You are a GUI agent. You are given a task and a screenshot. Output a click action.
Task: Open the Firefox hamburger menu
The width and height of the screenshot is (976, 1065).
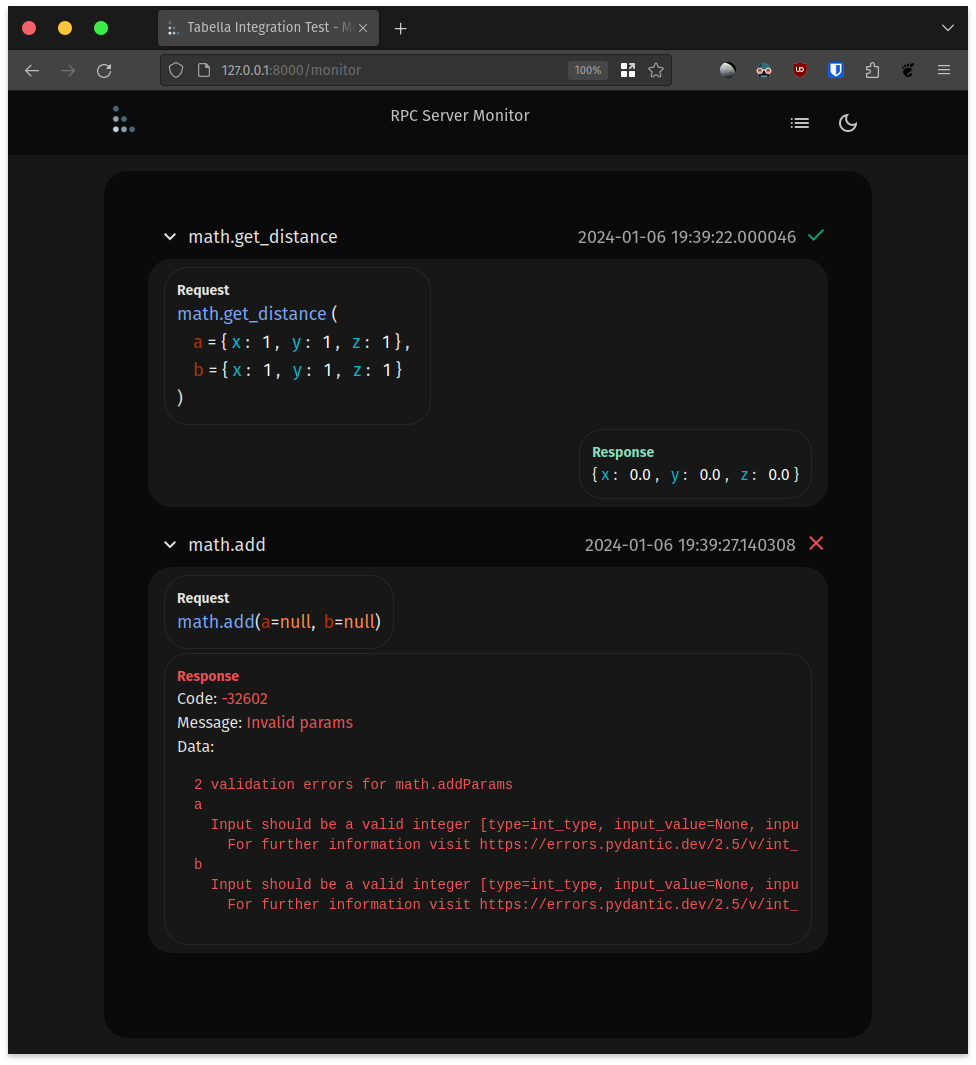[x=943, y=70]
